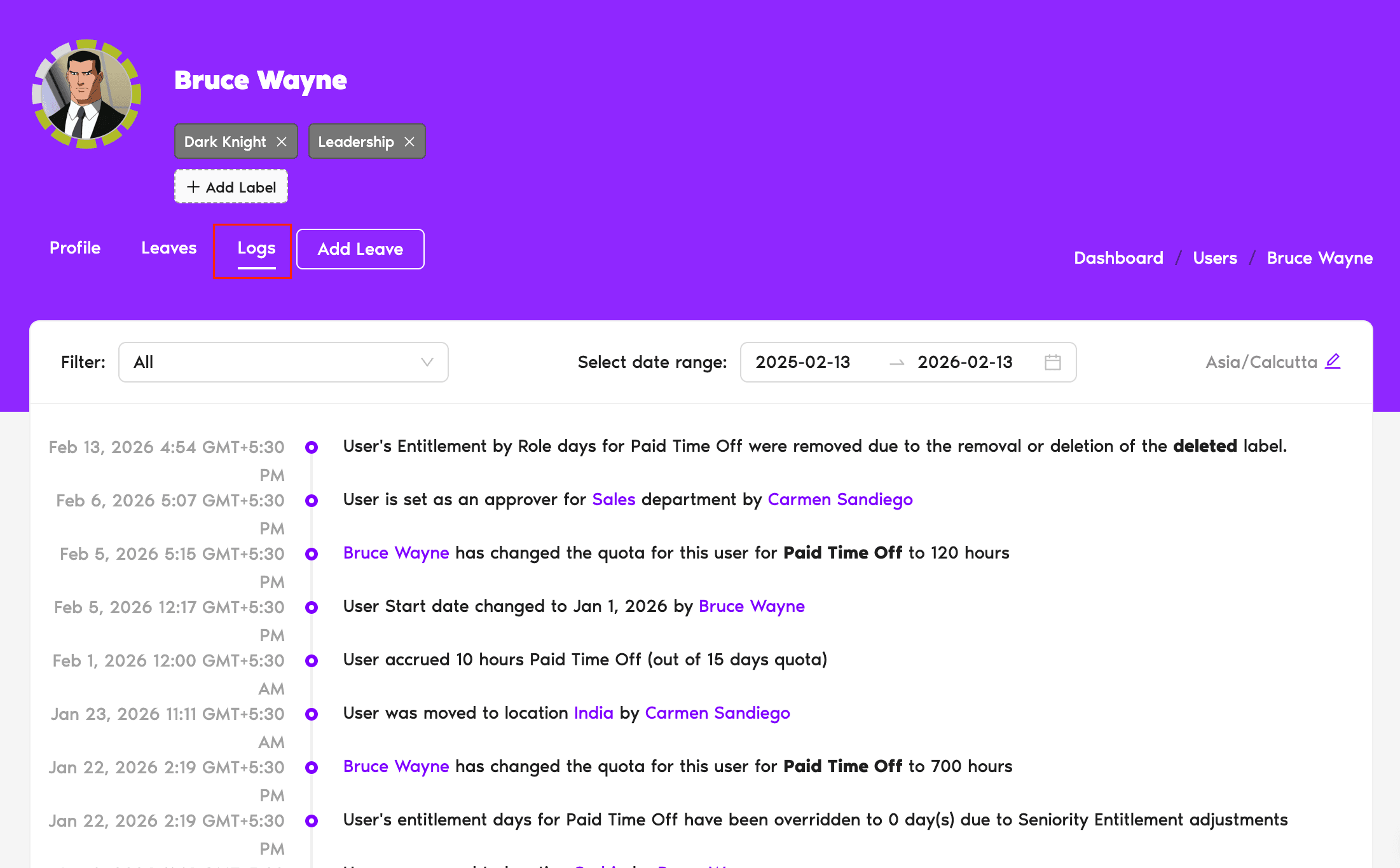
Task: Switch to the Leaves tab
Action: point(168,248)
